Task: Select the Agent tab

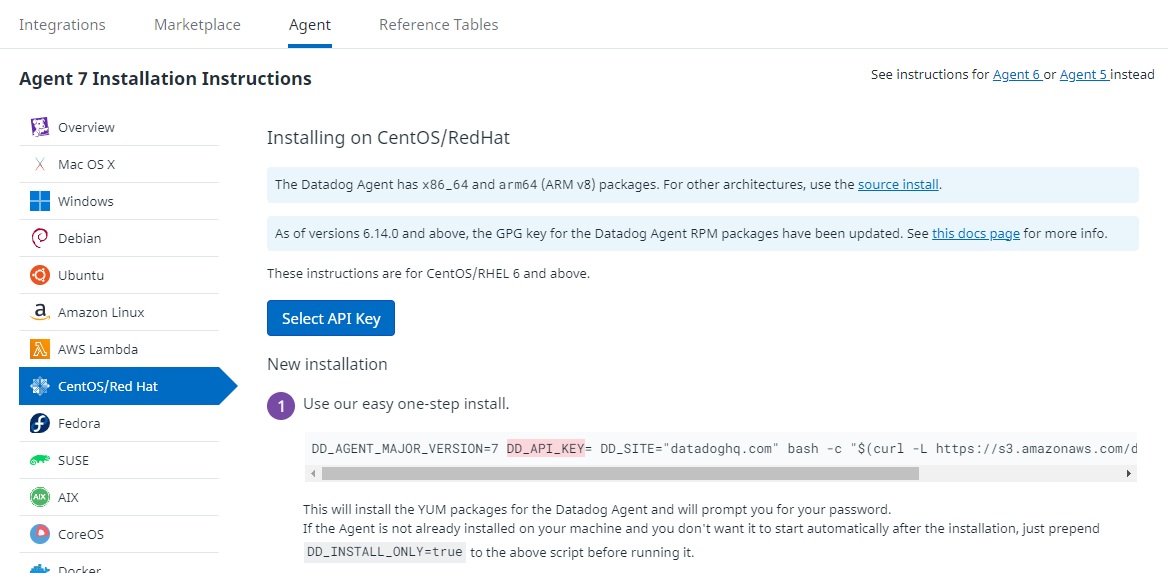Action: point(310,25)
